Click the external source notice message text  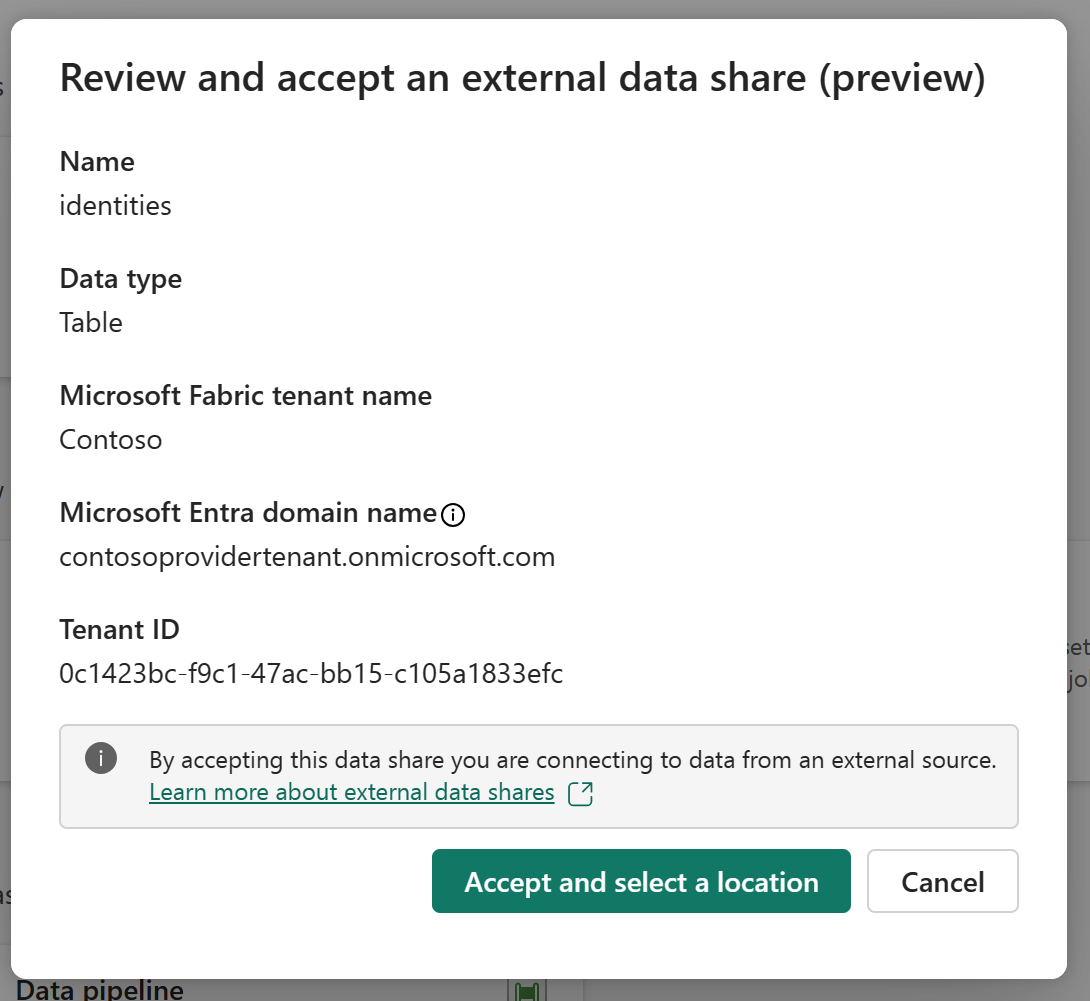pos(572,760)
